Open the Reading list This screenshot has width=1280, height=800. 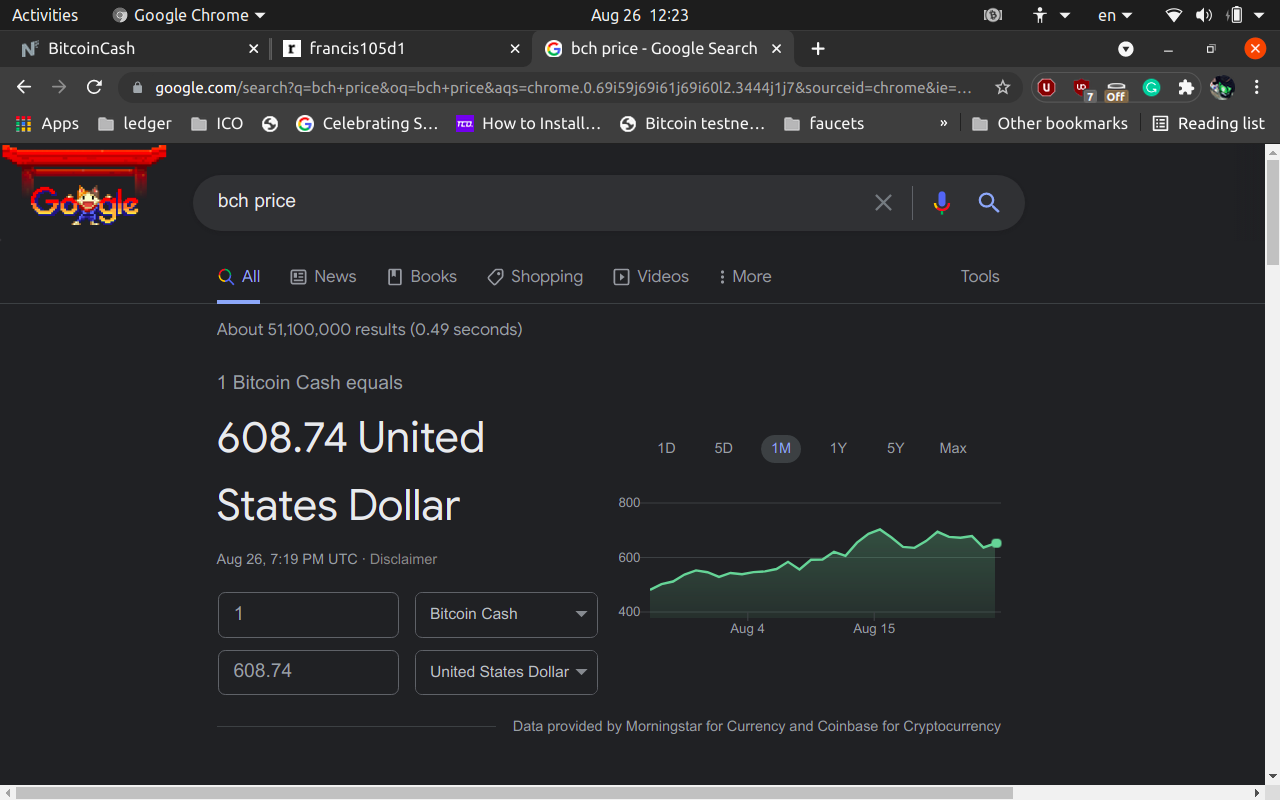1208,124
